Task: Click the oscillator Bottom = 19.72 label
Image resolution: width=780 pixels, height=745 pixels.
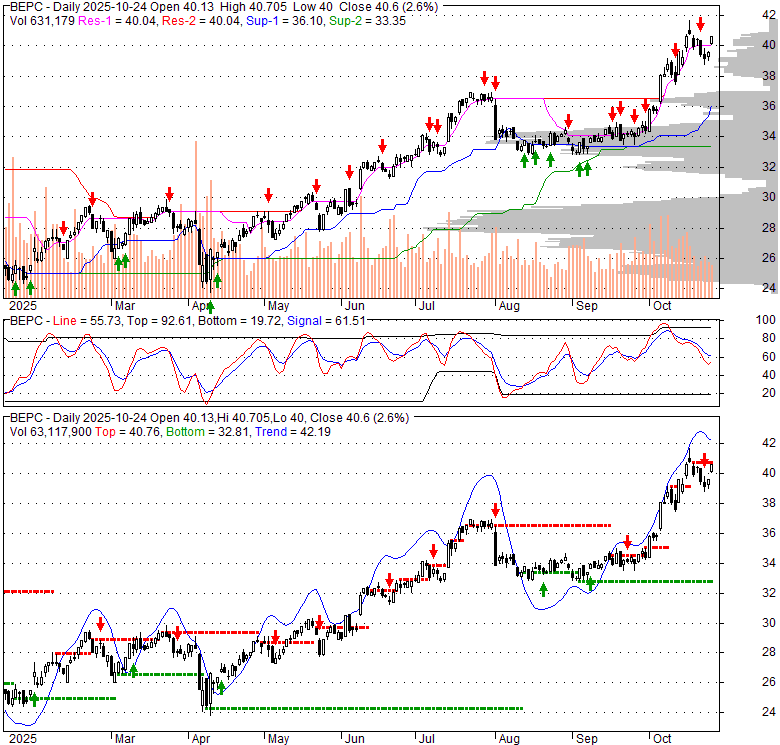Action: 239,321
